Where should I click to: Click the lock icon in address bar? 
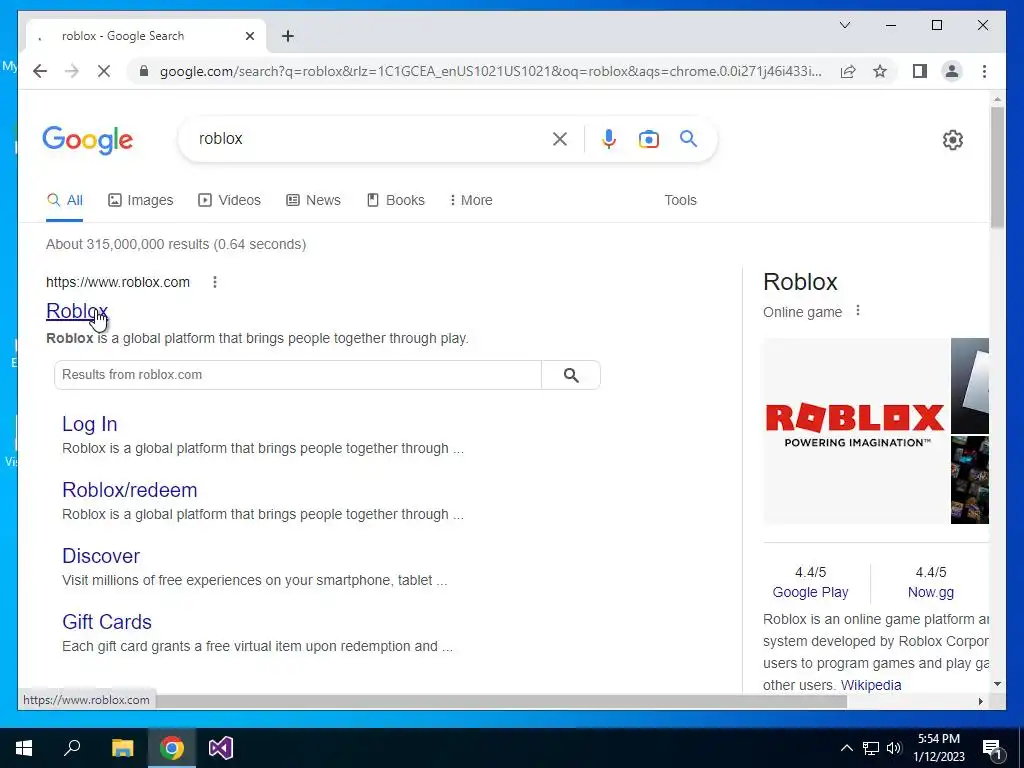[x=144, y=71]
